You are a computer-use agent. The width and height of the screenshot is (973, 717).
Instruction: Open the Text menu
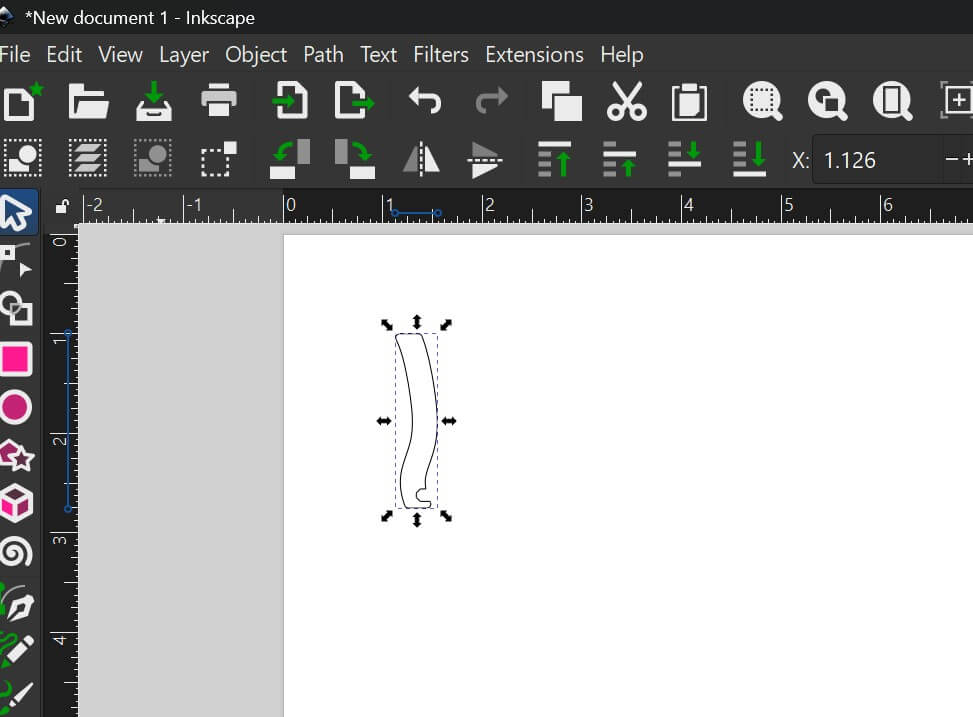pyautogui.click(x=379, y=55)
